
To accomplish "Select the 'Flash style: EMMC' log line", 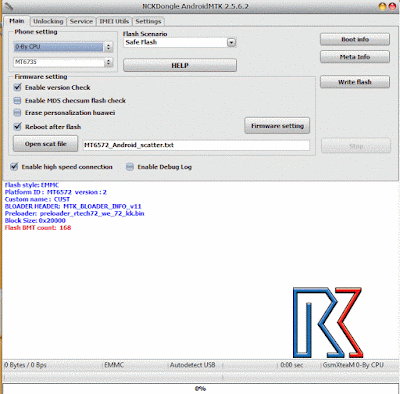I will click(x=32, y=185).
